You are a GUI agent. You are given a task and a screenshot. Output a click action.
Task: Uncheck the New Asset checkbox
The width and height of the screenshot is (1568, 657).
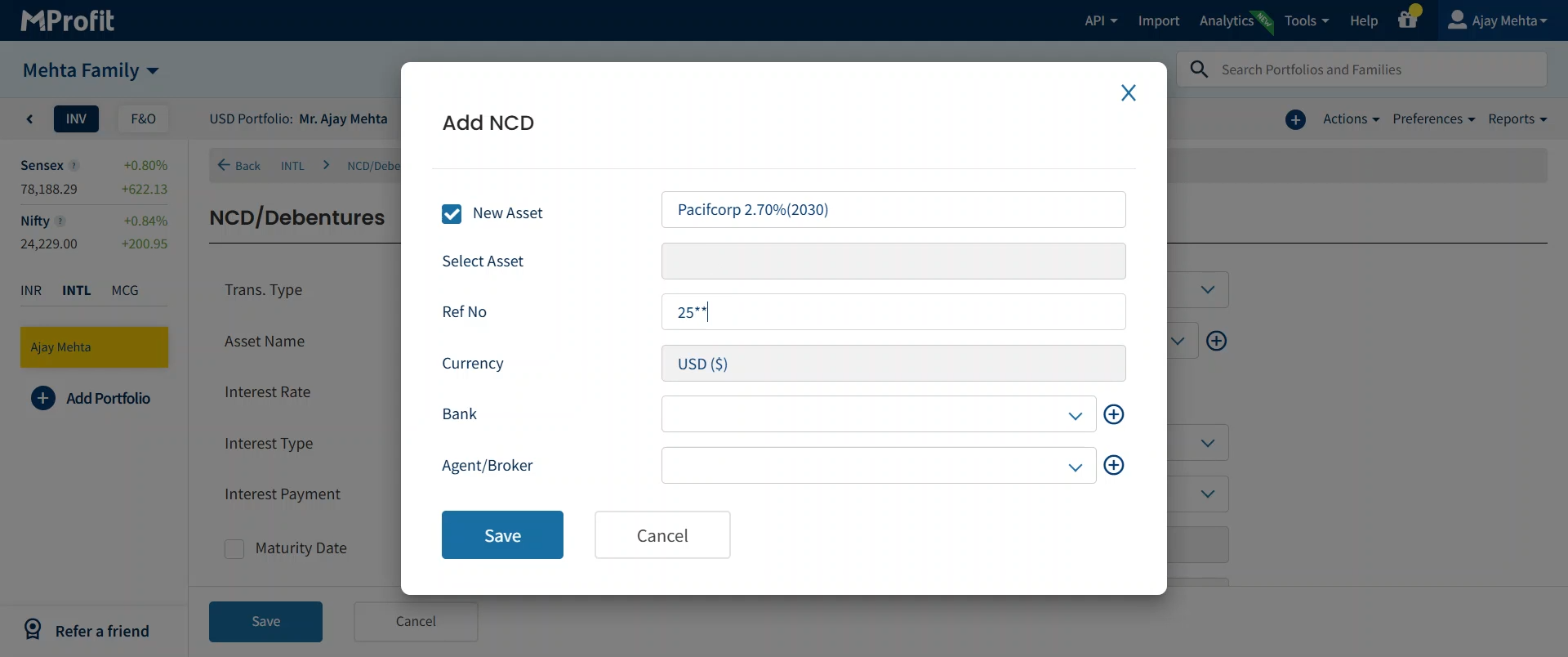click(452, 213)
